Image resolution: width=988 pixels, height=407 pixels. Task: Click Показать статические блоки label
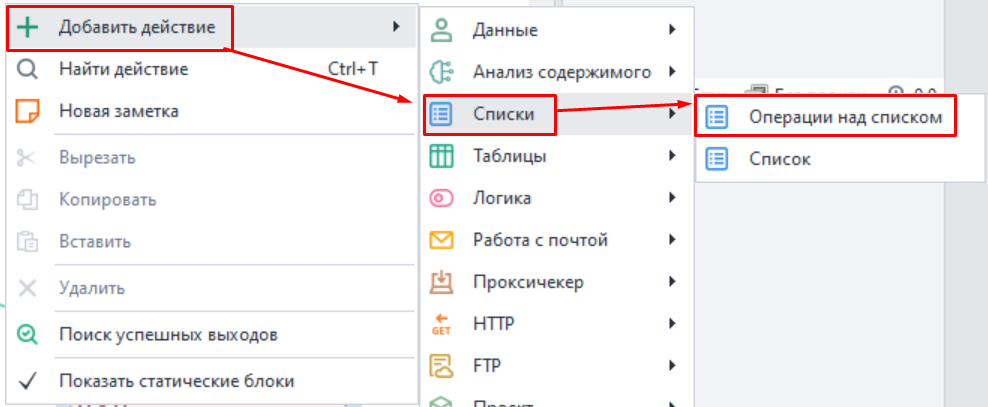point(177,381)
